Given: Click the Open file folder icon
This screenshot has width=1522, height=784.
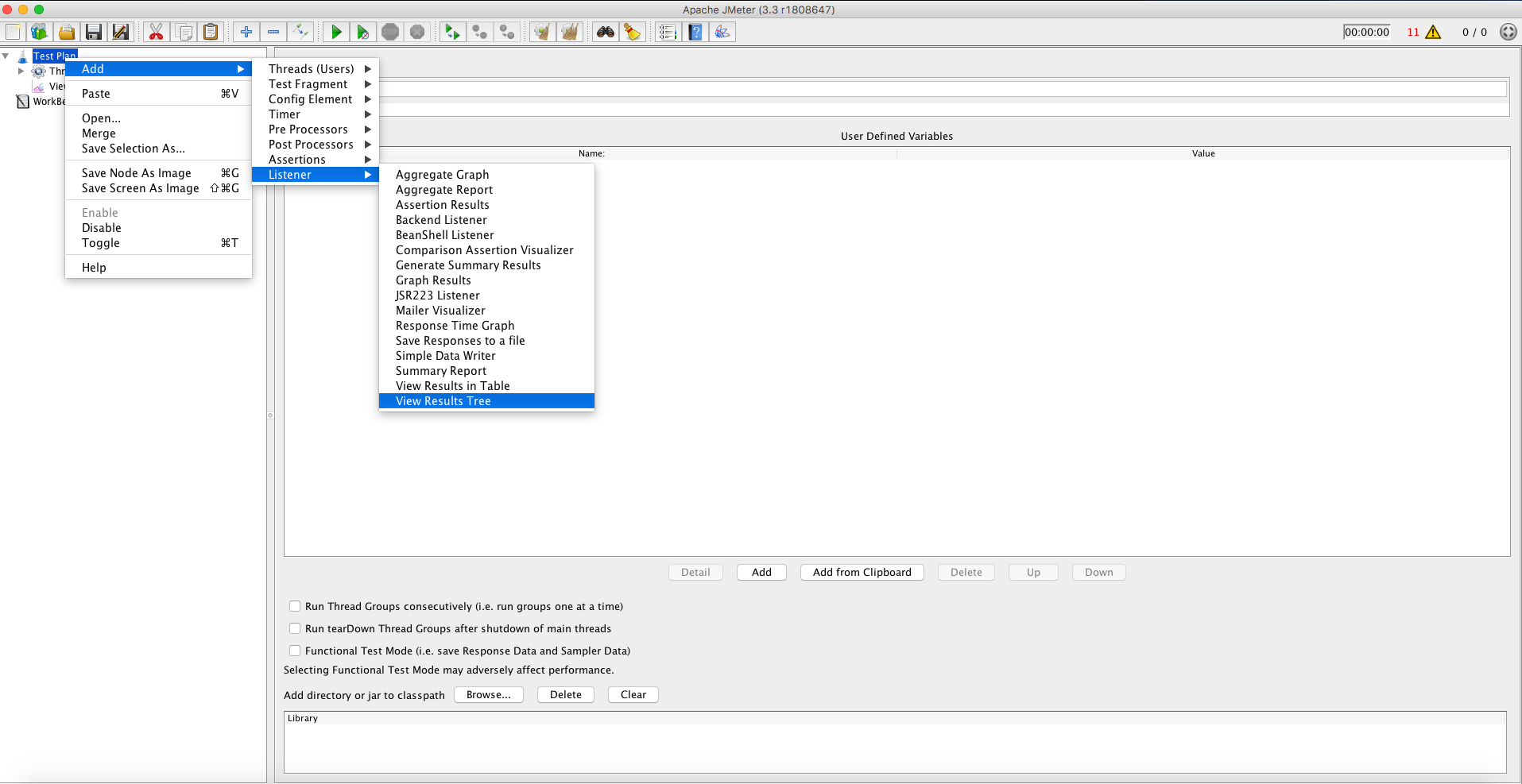Looking at the screenshot, I should (x=67, y=32).
